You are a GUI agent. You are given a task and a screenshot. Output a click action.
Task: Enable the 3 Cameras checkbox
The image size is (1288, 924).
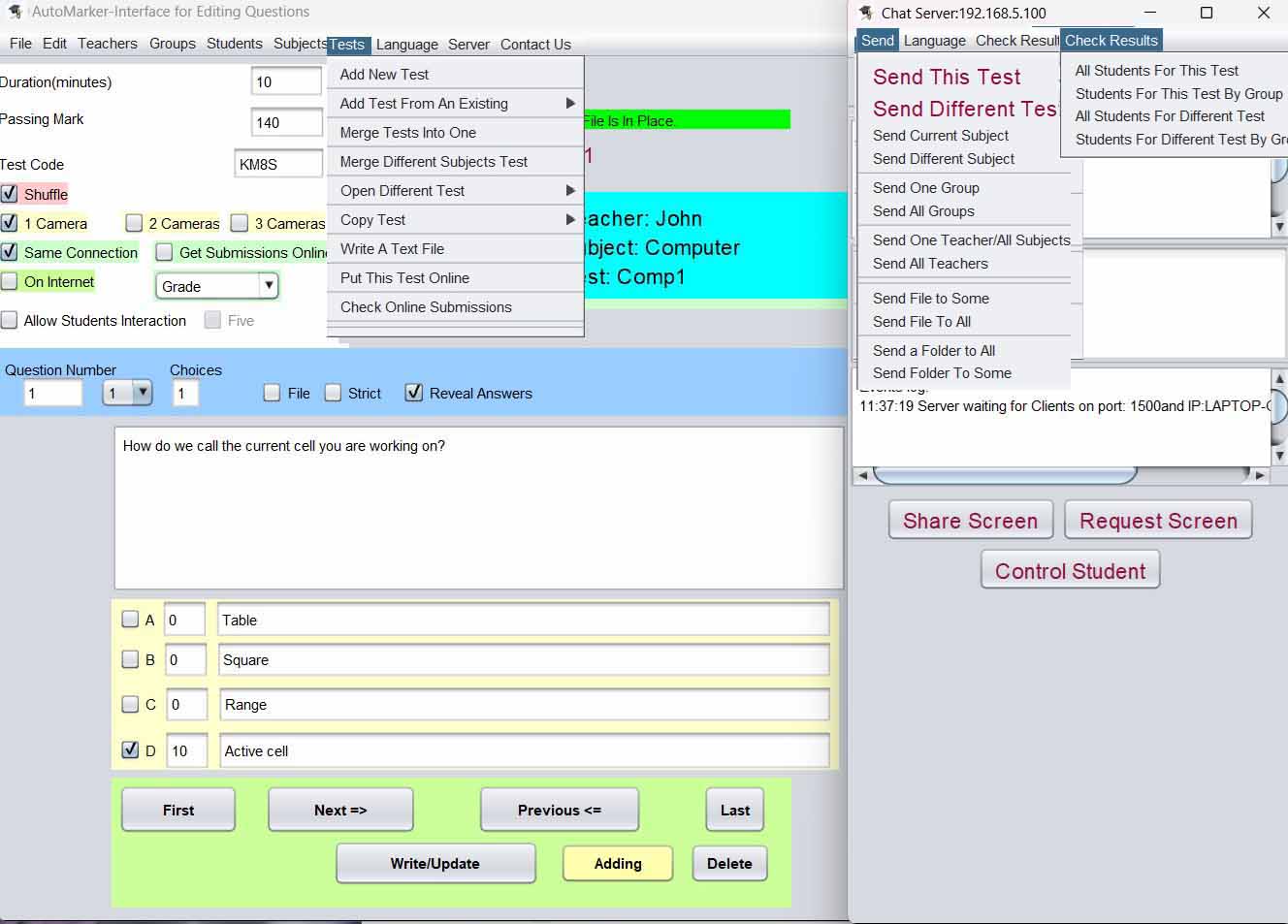(240, 223)
